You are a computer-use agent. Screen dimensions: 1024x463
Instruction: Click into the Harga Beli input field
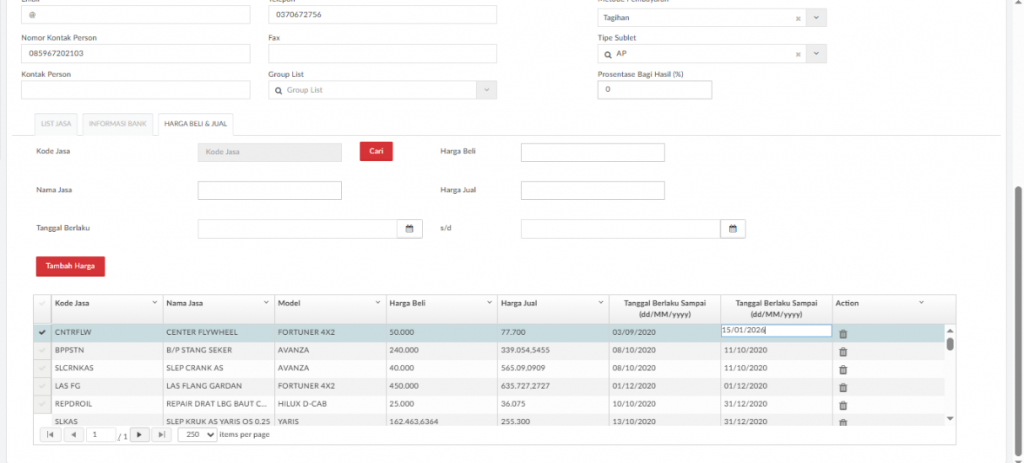tap(593, 152)
